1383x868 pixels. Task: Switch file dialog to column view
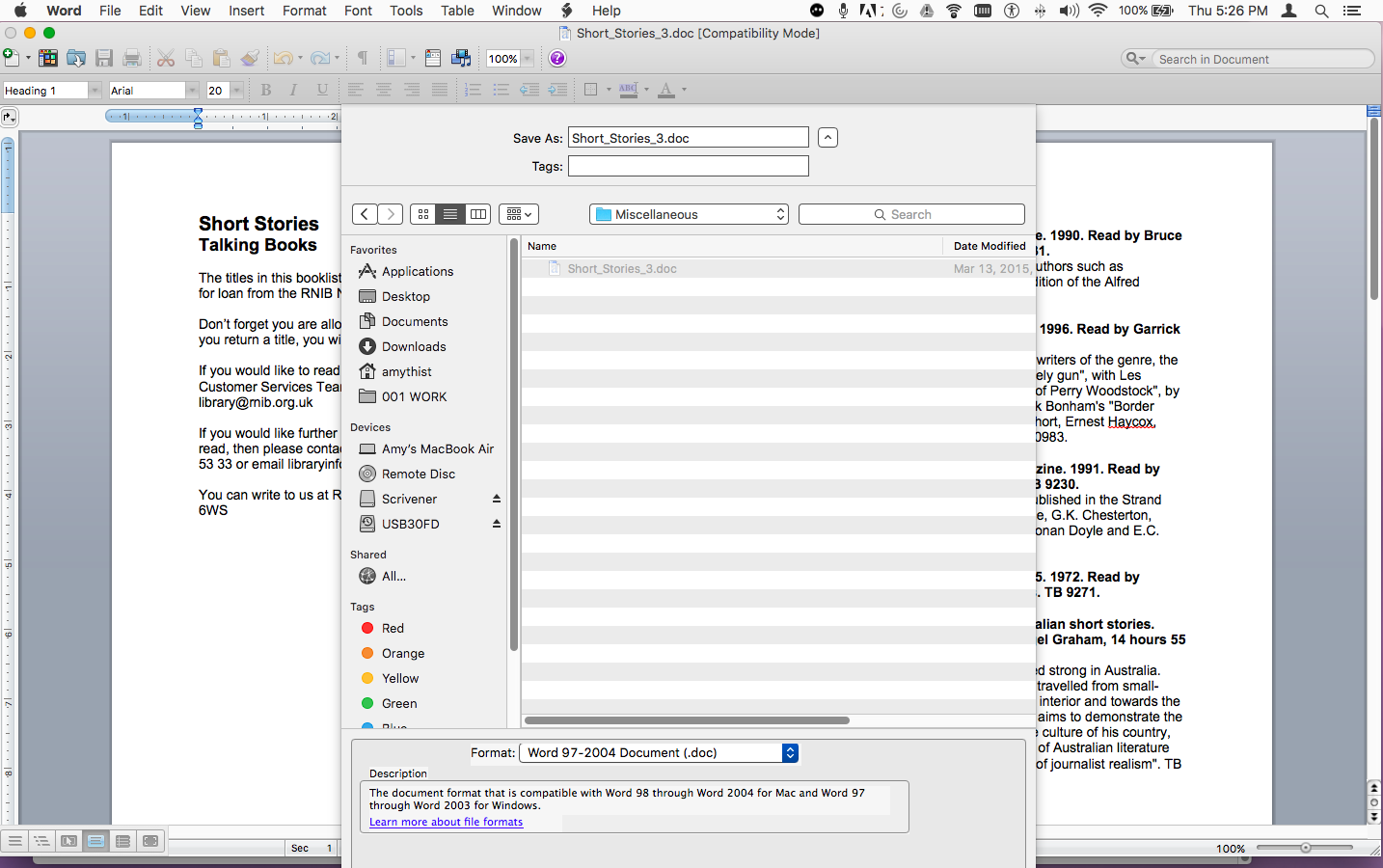click(478, 214)
